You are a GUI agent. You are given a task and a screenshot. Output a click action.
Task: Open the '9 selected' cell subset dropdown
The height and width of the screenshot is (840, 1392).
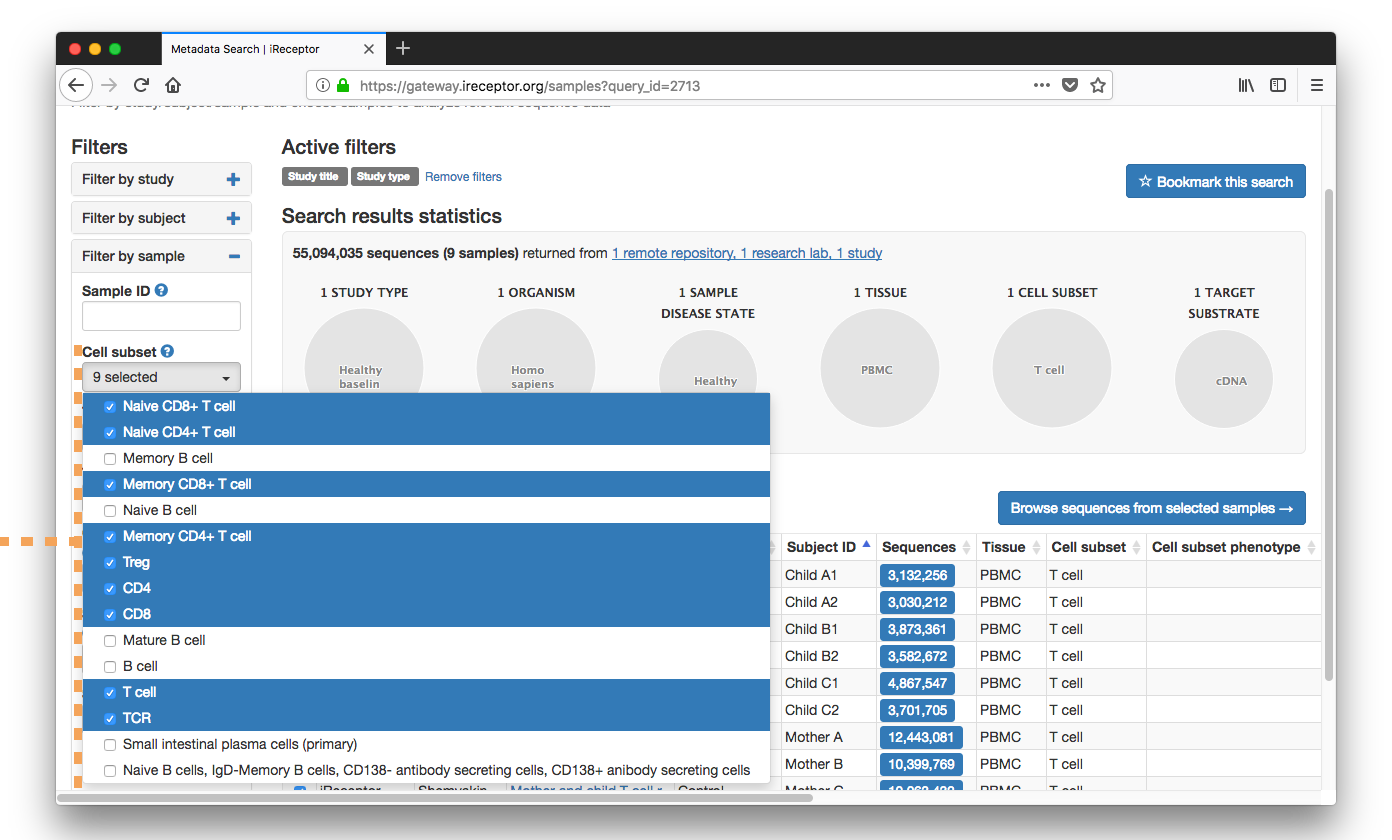(x=161, y=377)
